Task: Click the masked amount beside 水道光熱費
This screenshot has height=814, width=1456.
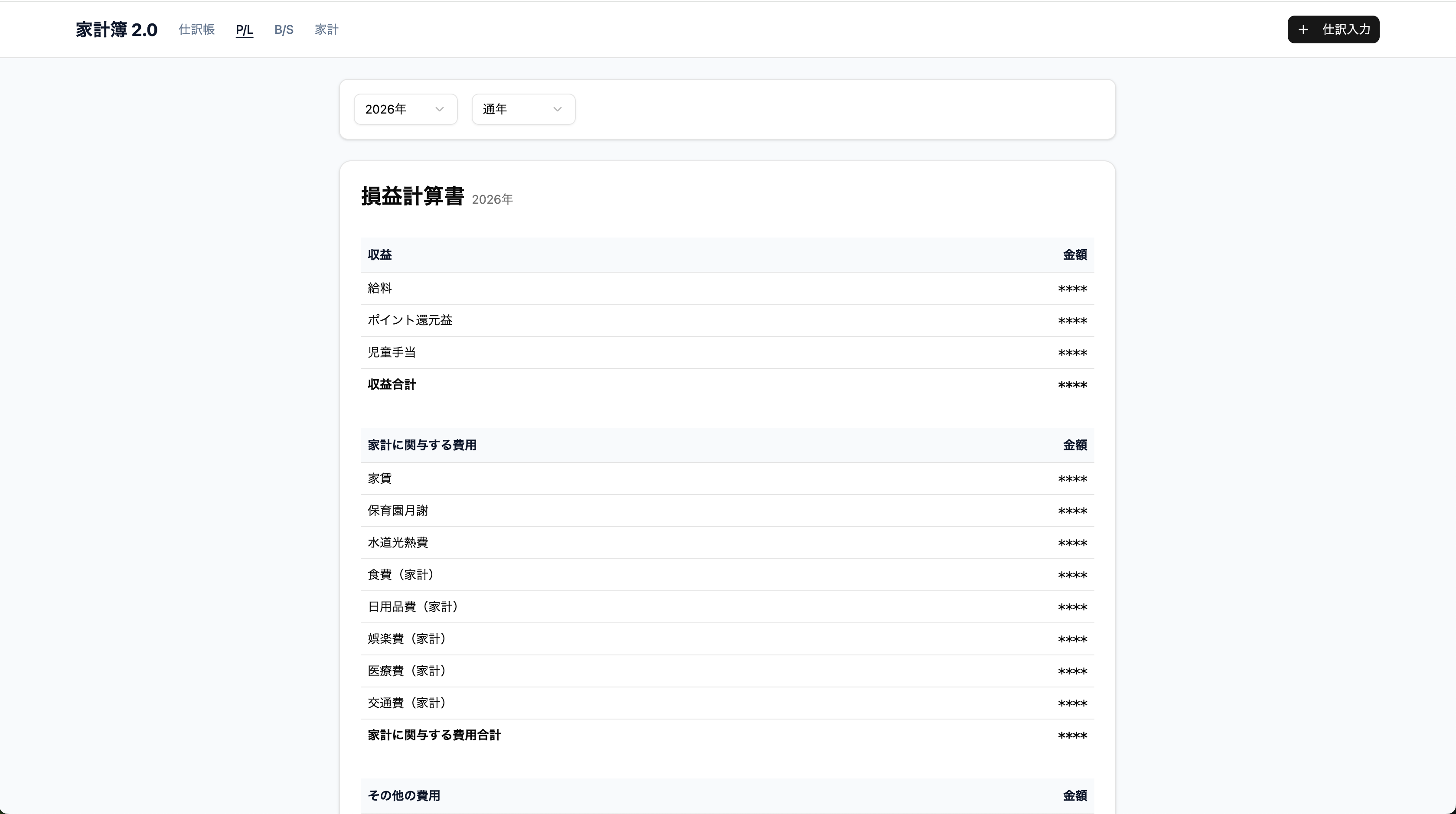Action: point(1072,543)
